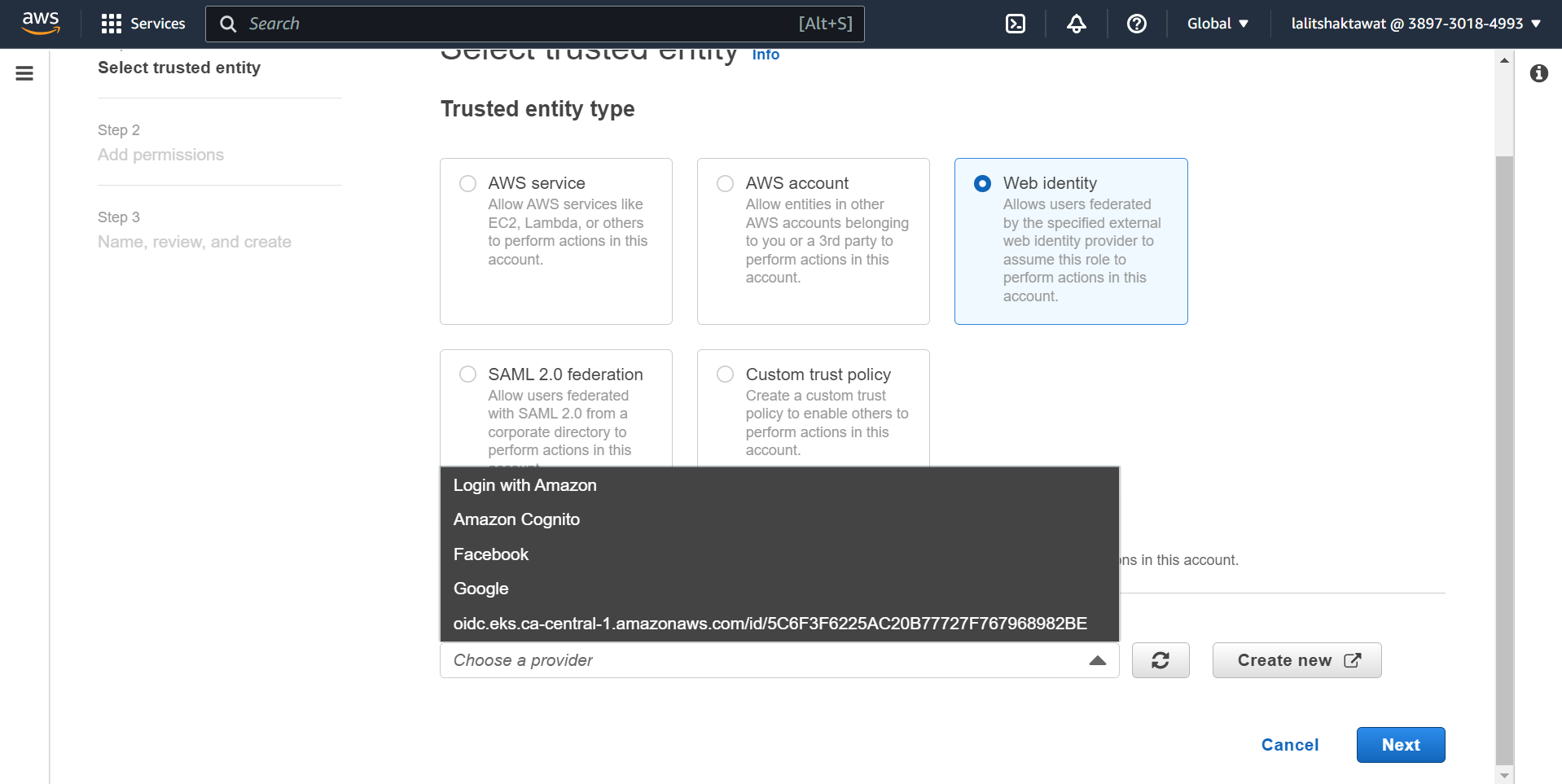Viewport: 1562px width, 784px height.
Task: Click the Select trusted entity step
Action: (179, 68)
